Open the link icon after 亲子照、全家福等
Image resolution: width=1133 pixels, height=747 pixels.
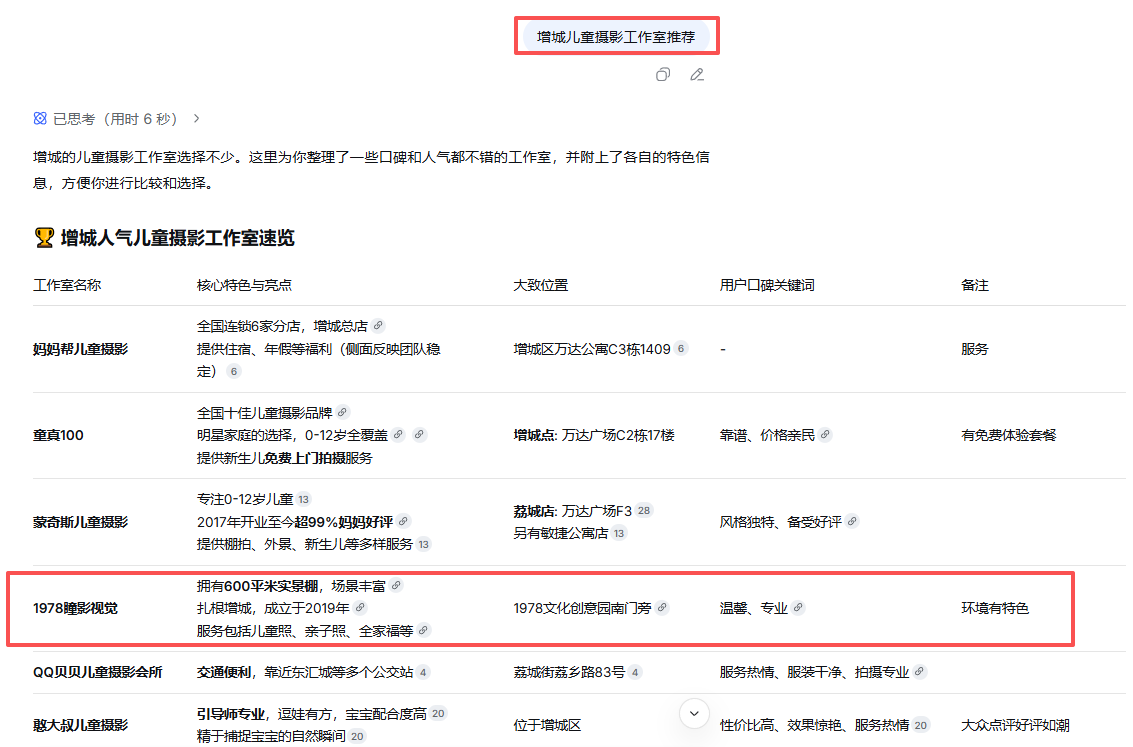423,631
